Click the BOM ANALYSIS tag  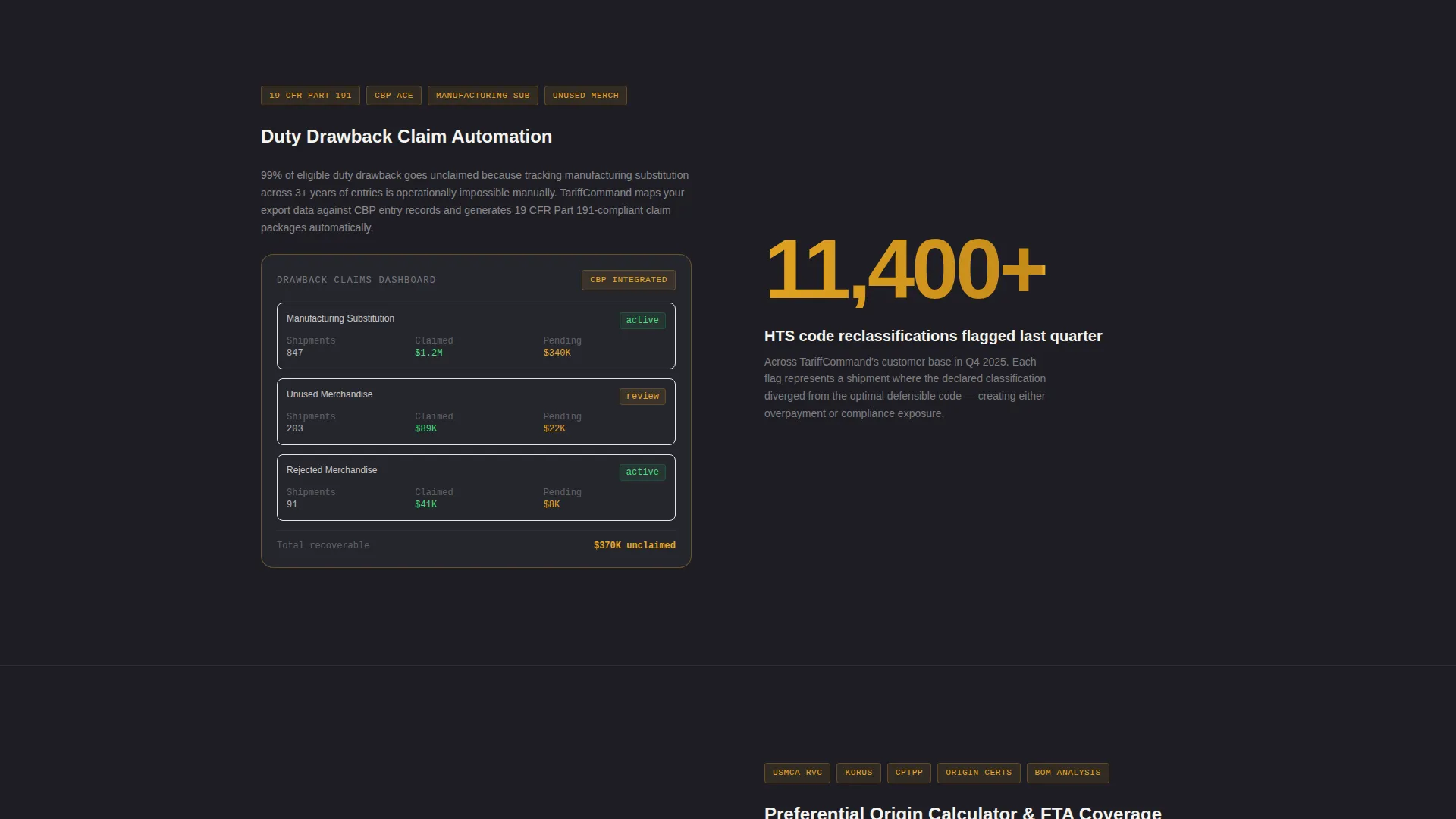(1068, 773)
